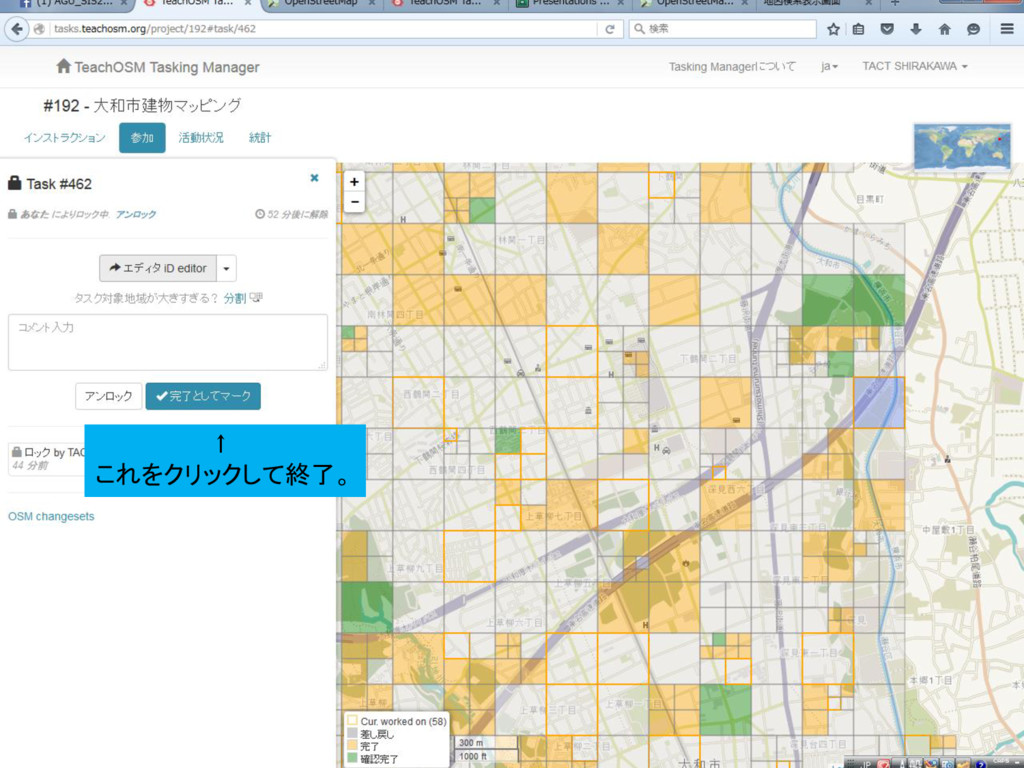Open the Firefox hamburger menu
Screen dimensions: 1024x768
point(1006,29)
